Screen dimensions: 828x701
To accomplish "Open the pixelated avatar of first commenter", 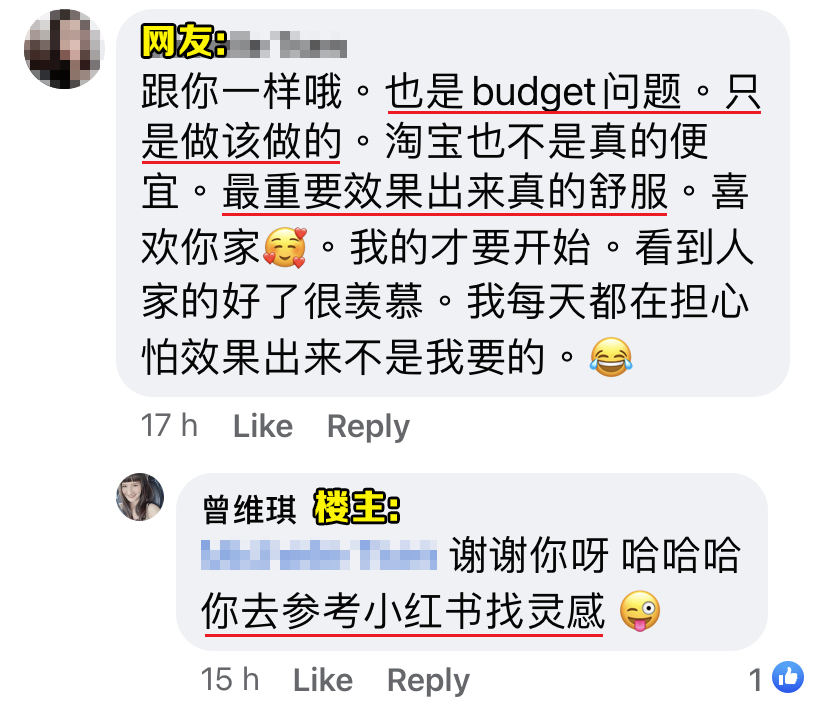I will pos(64,49).
